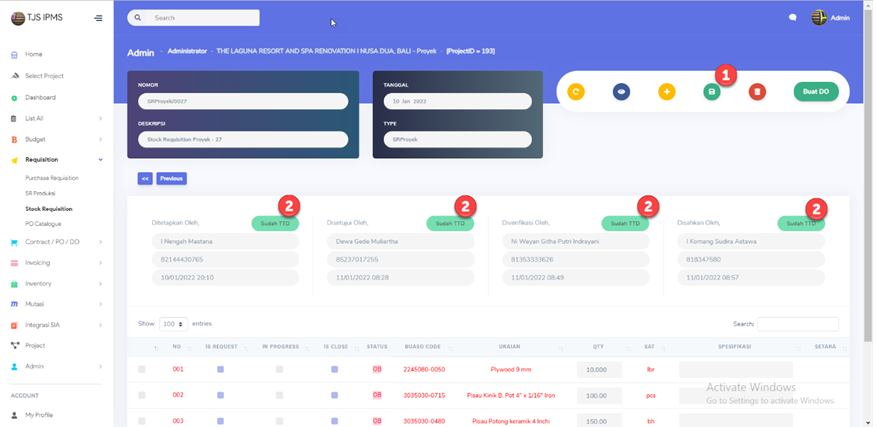Click the blue eye view icon
This screenshot has width=877, height=427.
[621, 92]
